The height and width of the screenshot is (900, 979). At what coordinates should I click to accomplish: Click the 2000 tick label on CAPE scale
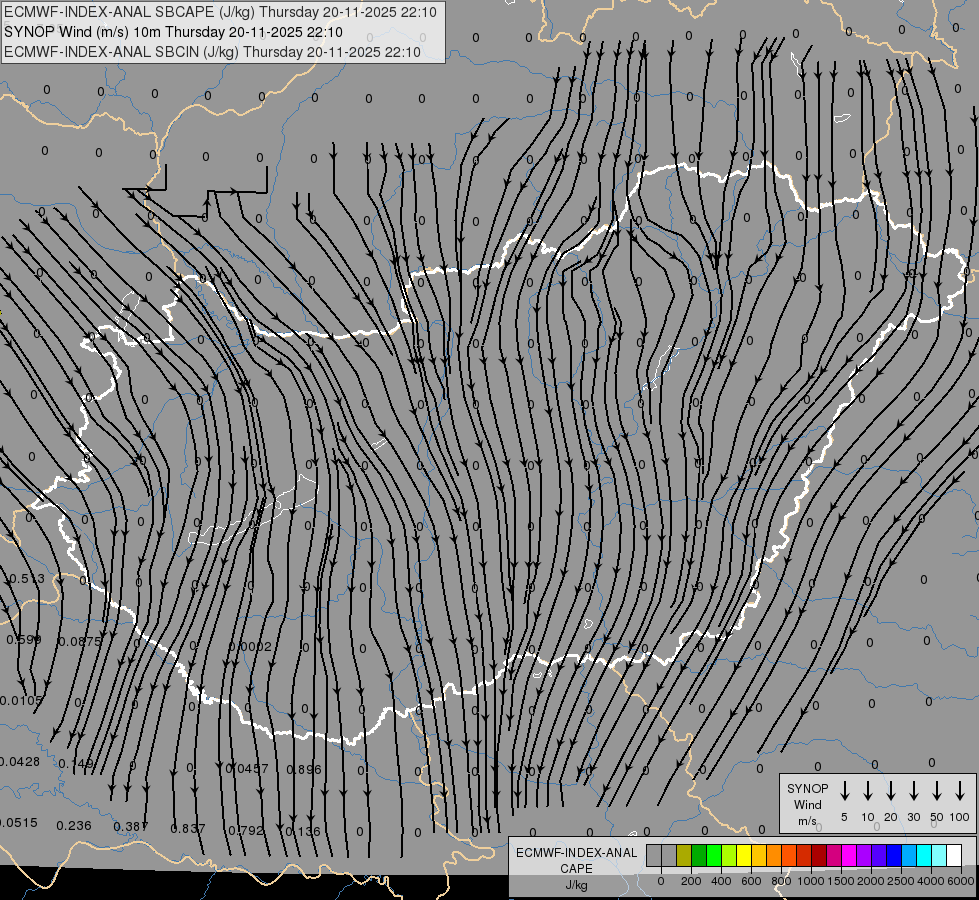(871, 881)
